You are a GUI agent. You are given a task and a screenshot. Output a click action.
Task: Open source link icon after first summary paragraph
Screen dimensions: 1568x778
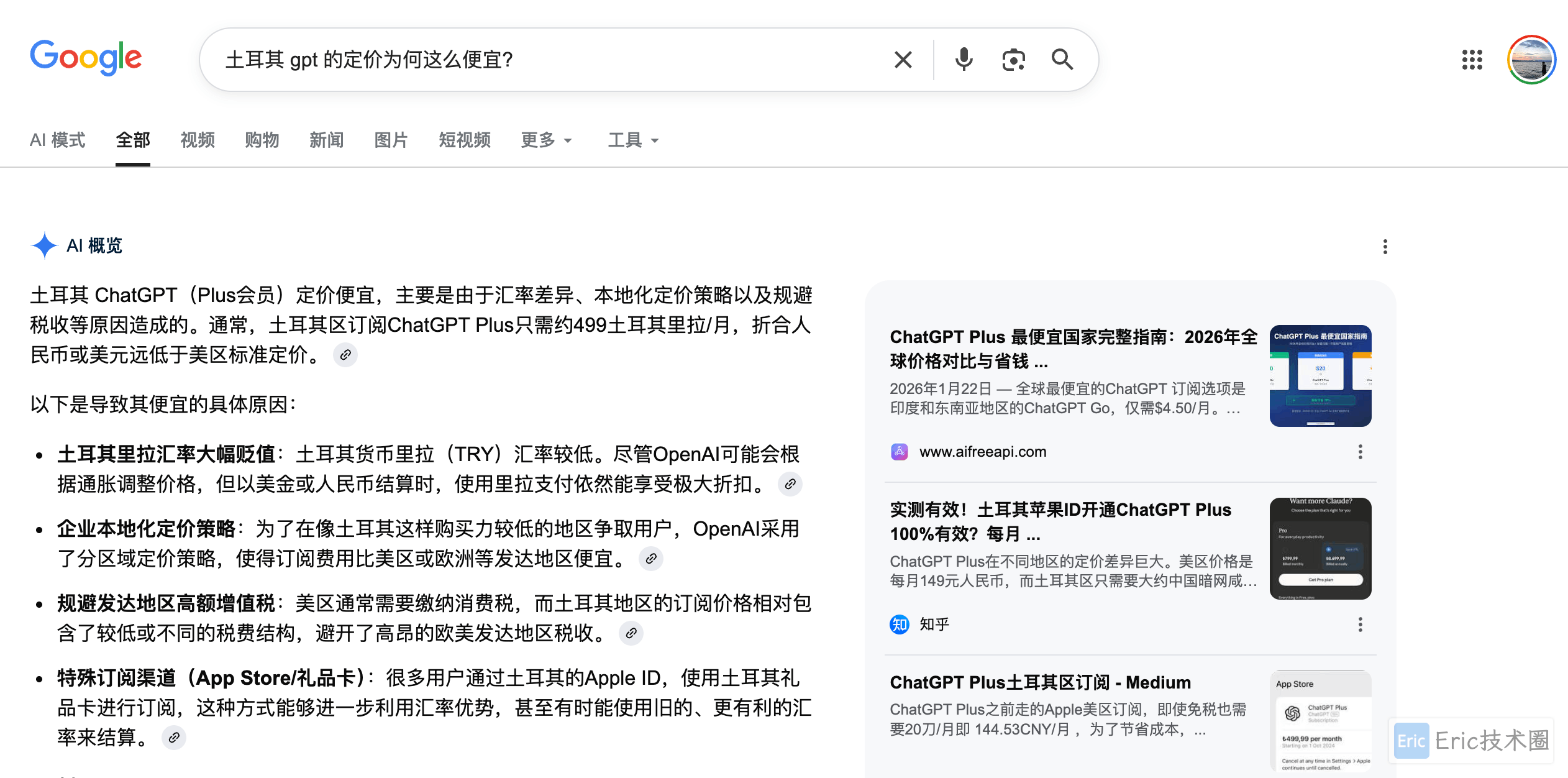click(x=345, y=355)
